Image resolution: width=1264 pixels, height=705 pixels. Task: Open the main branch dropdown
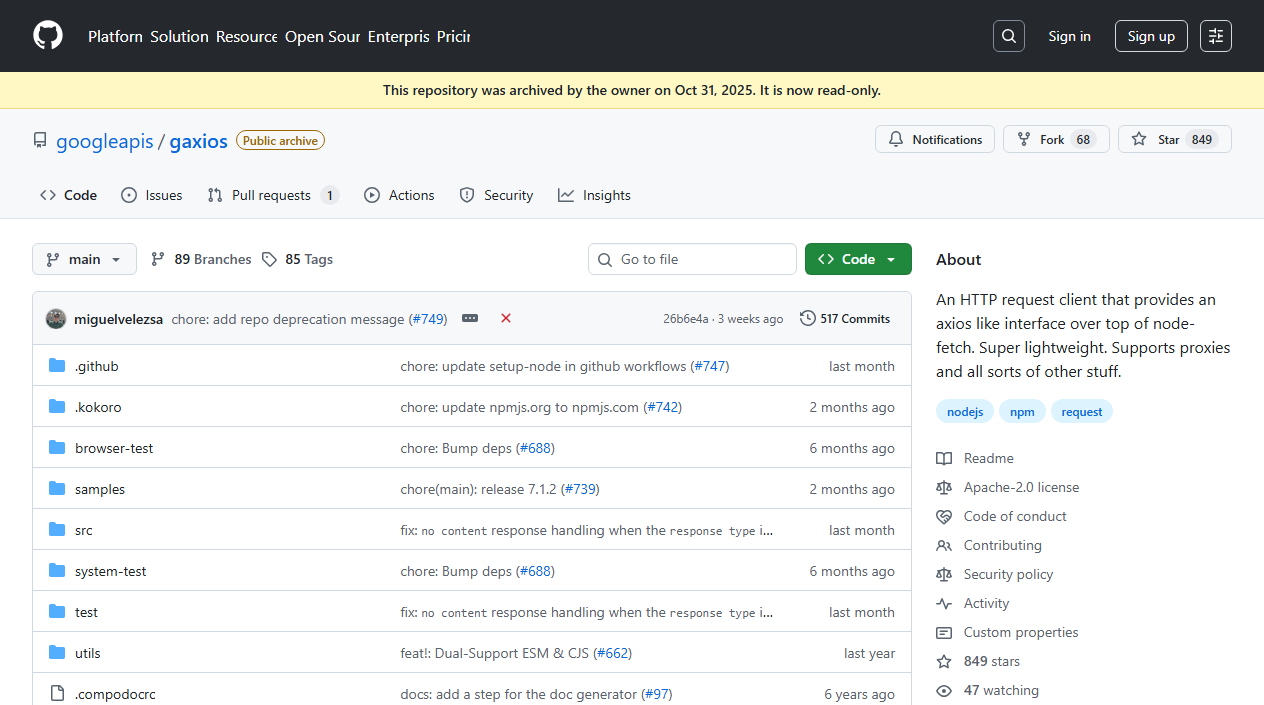coord(84,259)
